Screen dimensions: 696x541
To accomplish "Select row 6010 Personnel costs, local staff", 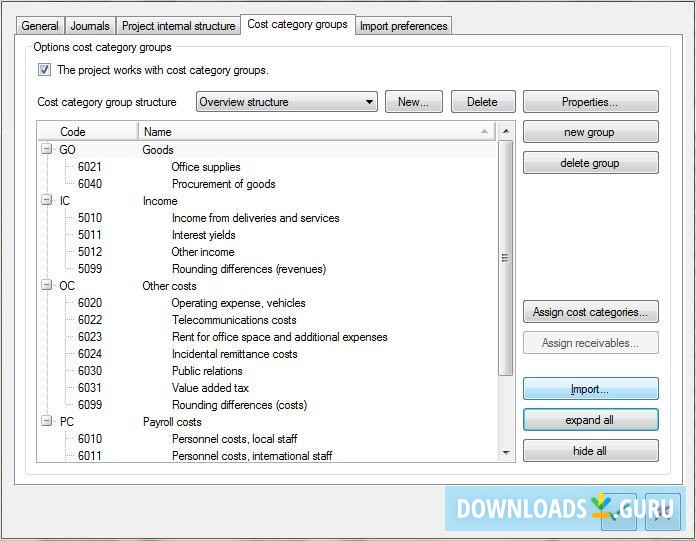I will tap(266, 438).
